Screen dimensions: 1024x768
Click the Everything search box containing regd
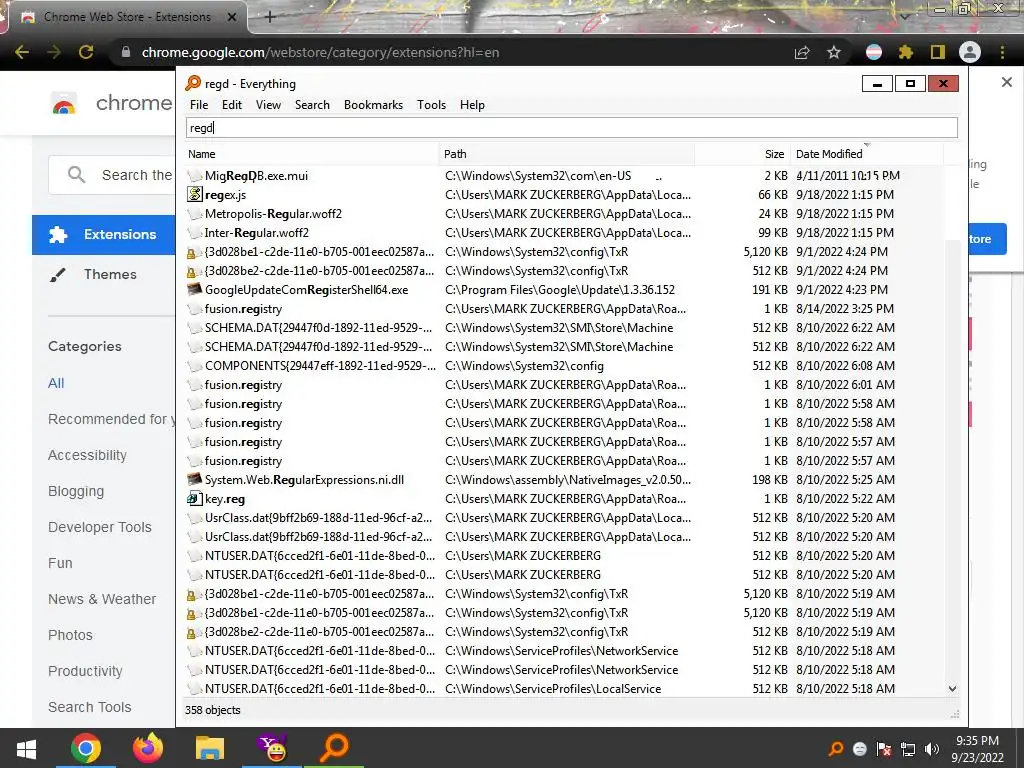click(x=571, y=128)
